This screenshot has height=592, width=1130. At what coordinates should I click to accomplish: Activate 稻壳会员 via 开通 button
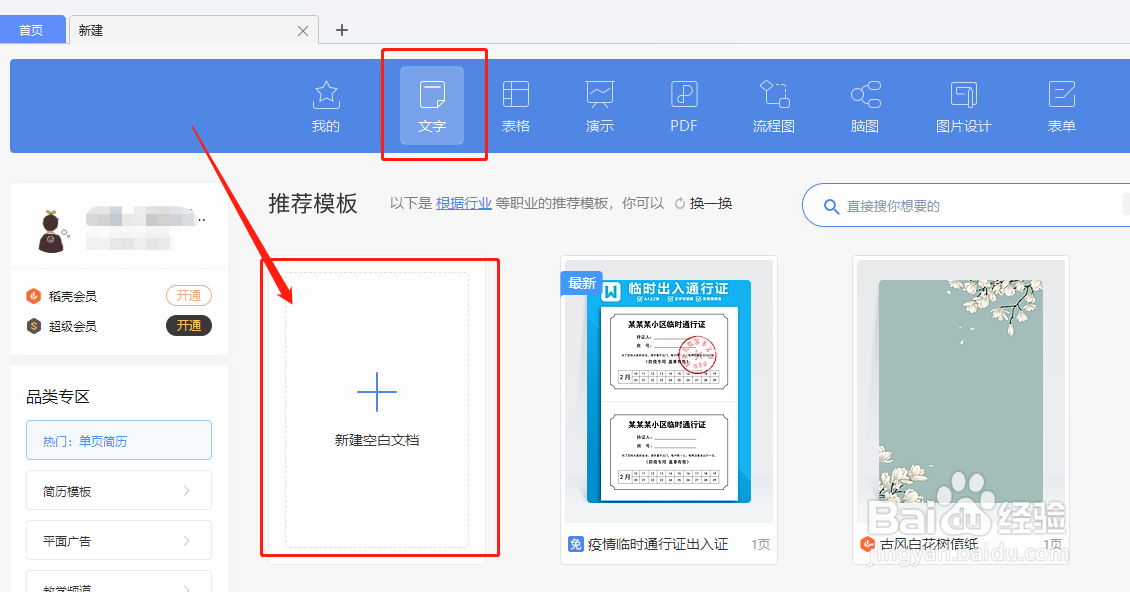(188, 295)
